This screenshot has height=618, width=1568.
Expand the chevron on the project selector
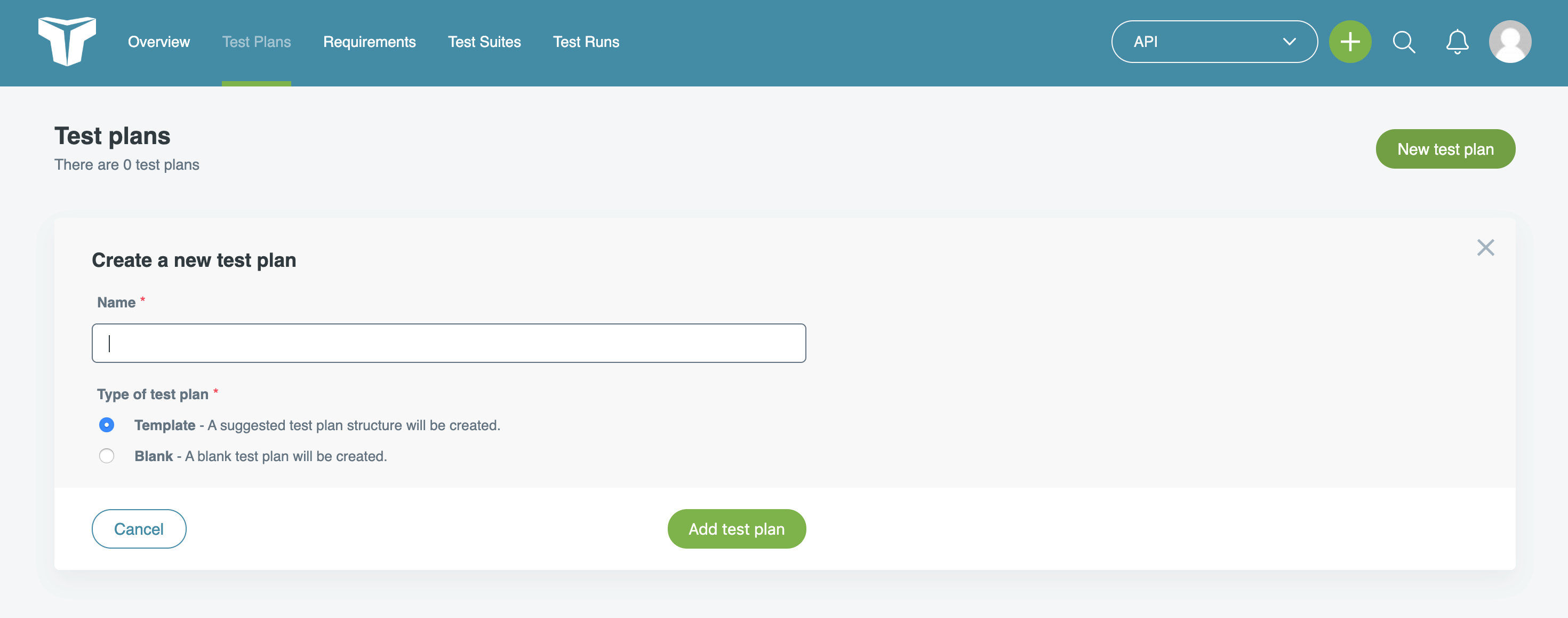click(x=1289, y=42)
